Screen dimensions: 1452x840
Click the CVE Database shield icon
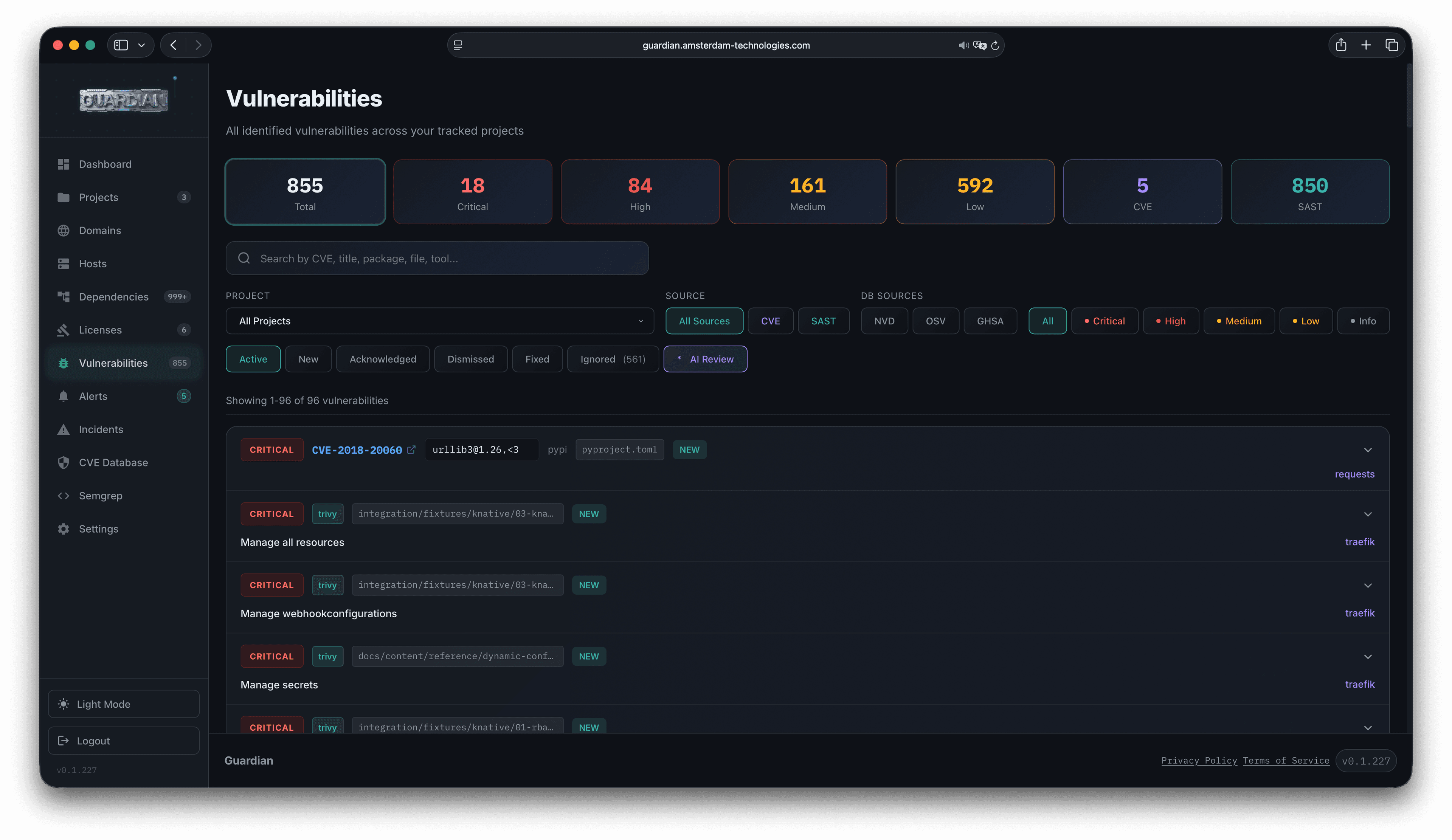tap(64, 462)
